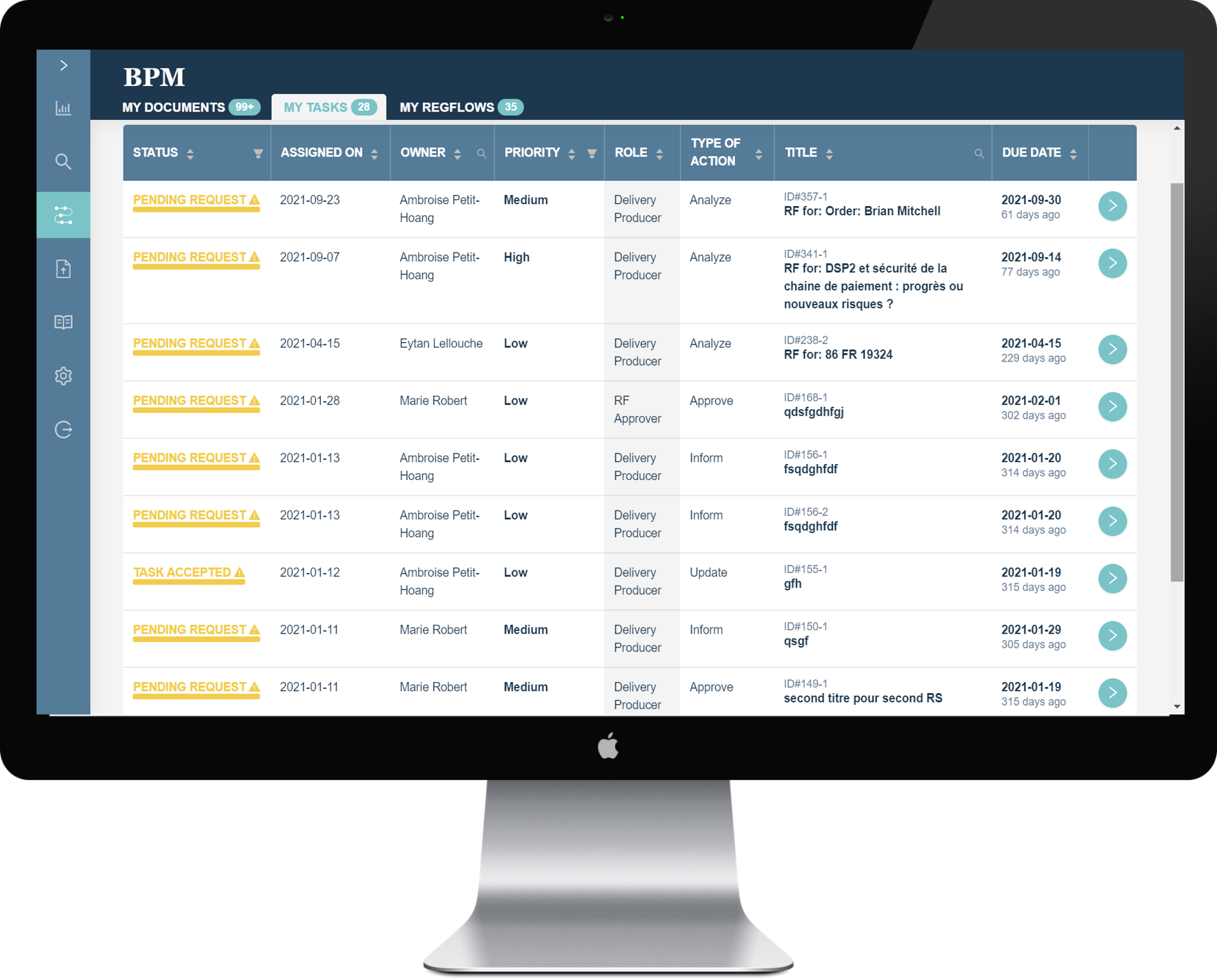The image size is (1217, 980).
Task: Open the STATUS column filter funnel
Action: pos(258,154)
